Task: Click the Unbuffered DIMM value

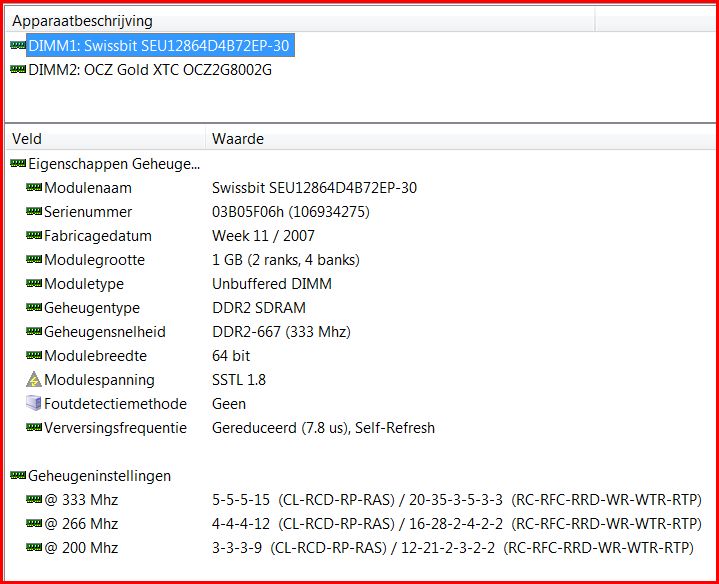Action: 272,284
